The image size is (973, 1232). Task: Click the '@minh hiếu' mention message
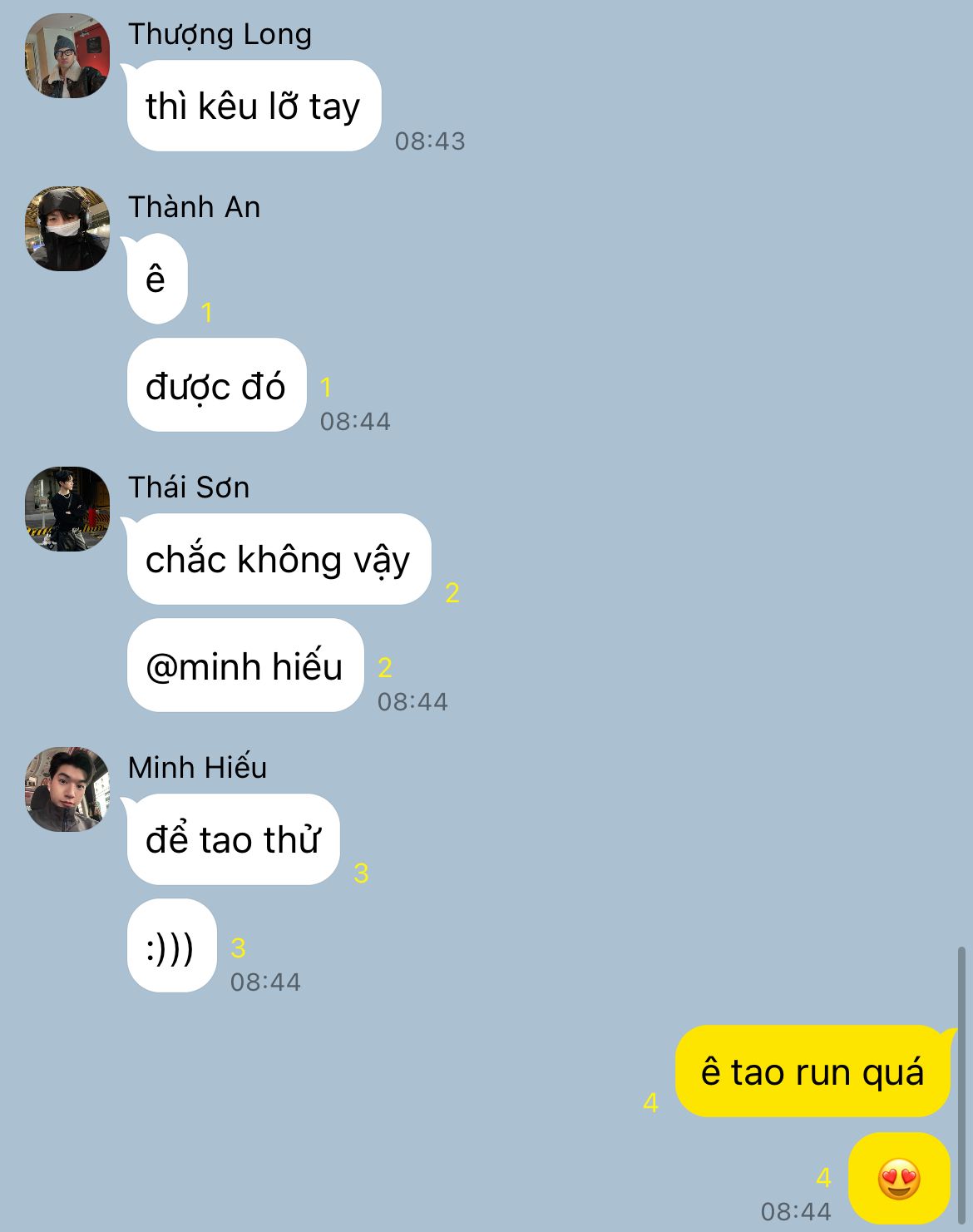click(245, 665)
